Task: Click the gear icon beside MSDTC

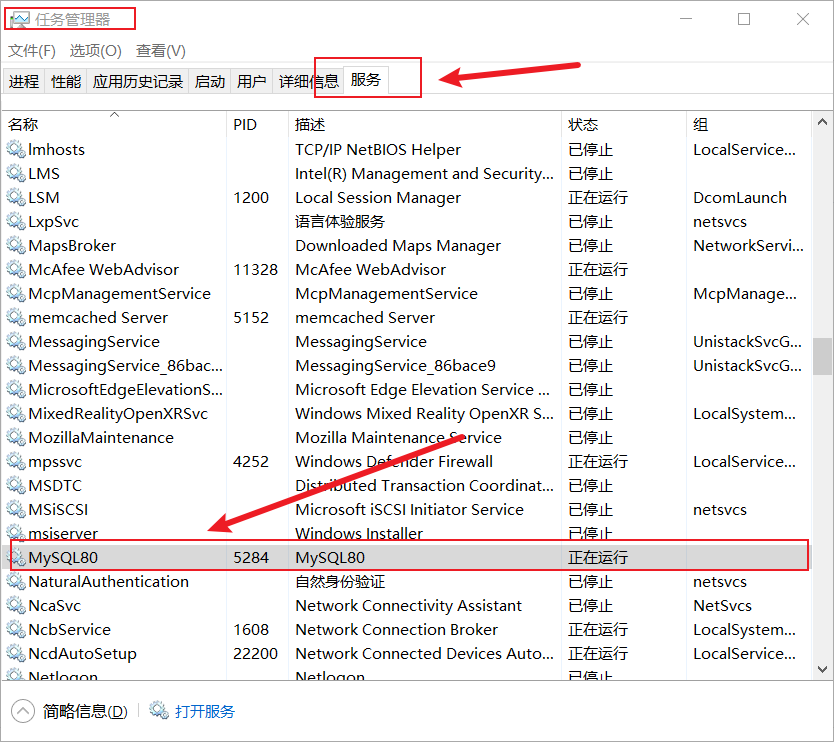Action: click(16, 485)
